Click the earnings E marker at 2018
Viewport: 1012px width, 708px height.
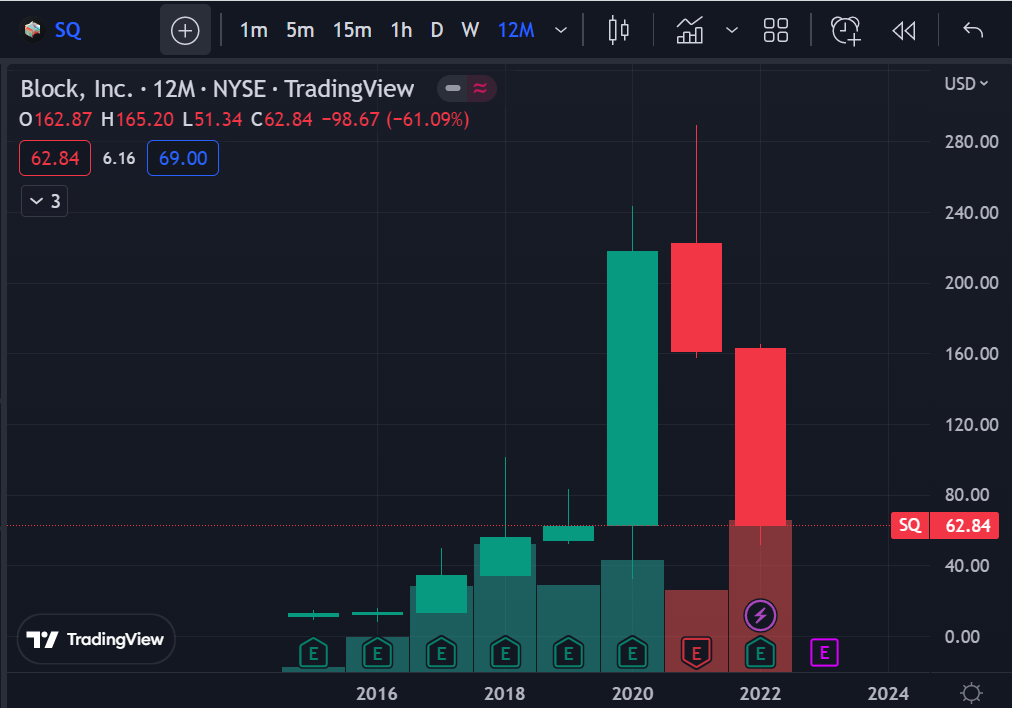point(505,654)
